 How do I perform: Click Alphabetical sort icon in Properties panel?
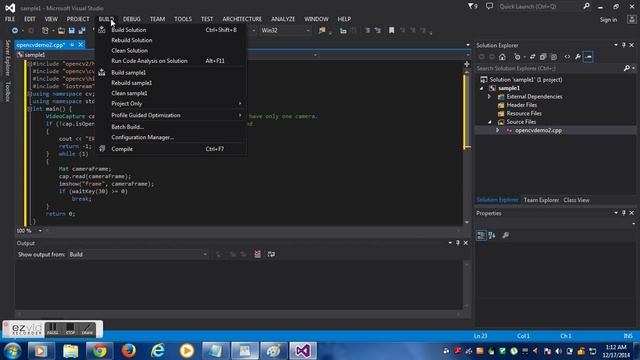pos(492,236)
